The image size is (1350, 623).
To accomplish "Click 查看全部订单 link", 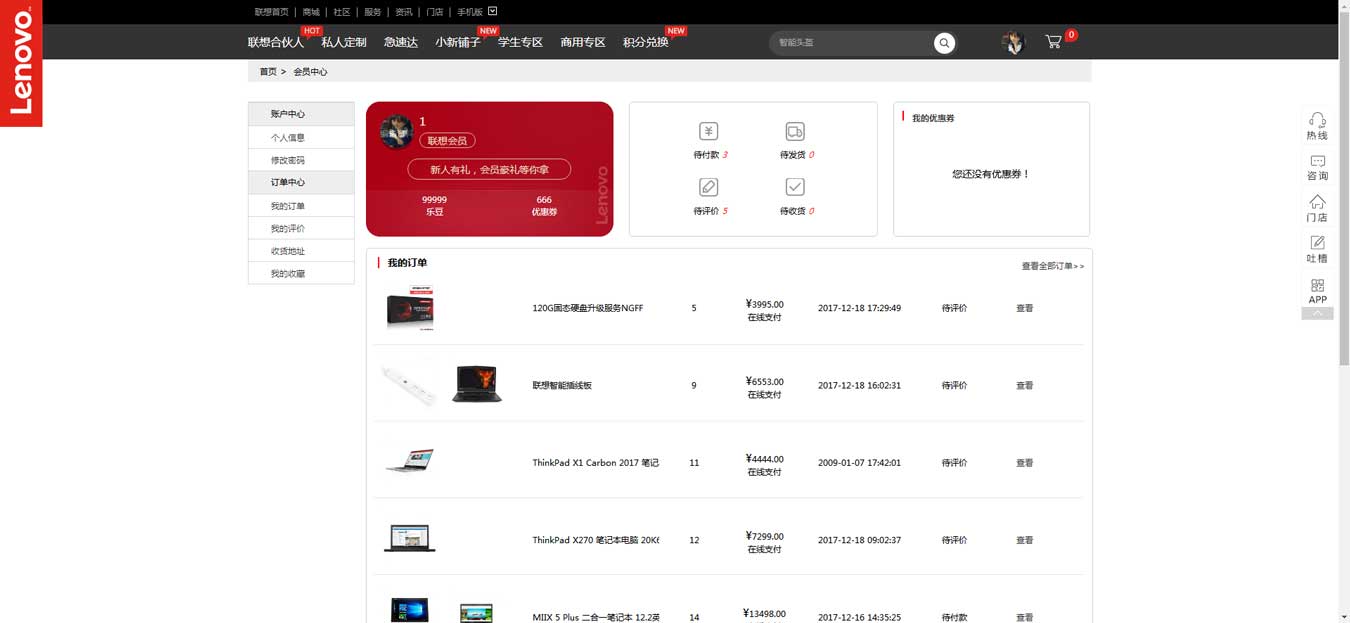I will tap(1052, 266).
